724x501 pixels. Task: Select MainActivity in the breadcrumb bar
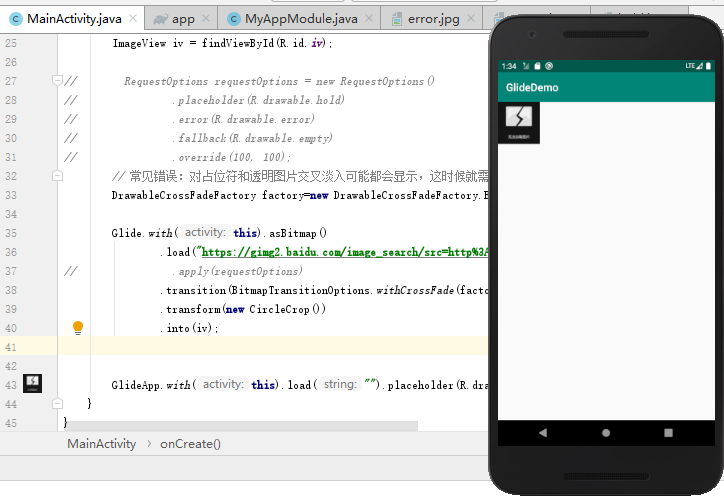pyautogui.click(x=102, y=444)
